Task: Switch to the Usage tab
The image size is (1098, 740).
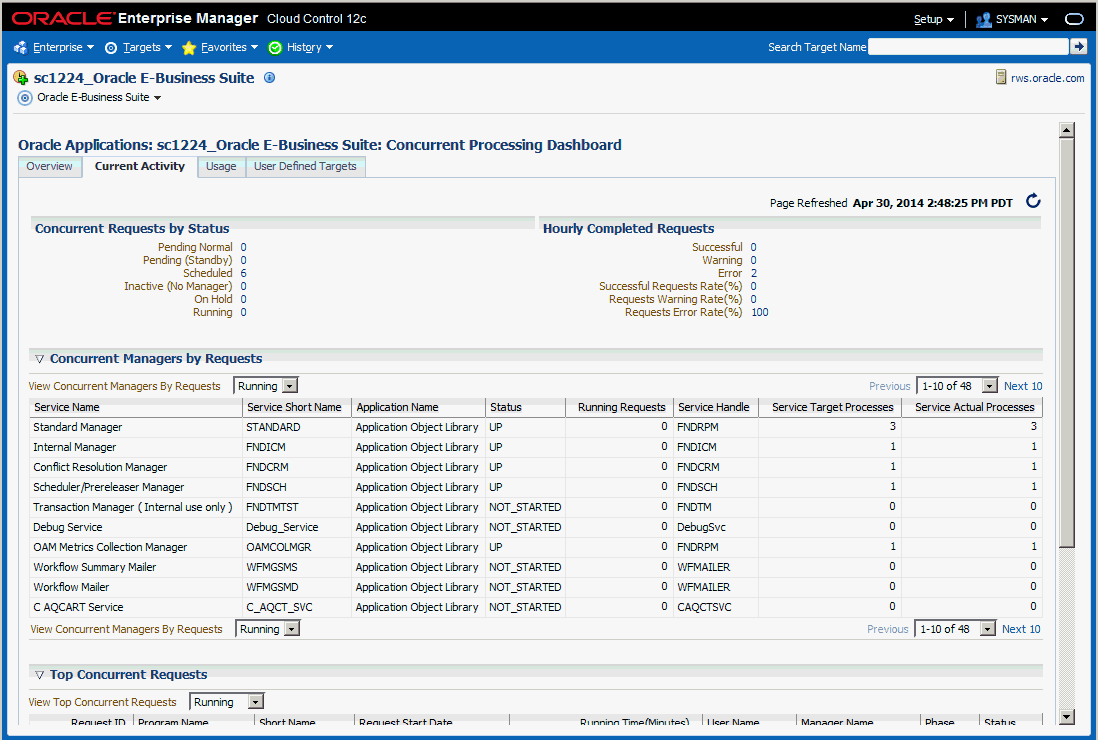Action: tap(221, 167)
